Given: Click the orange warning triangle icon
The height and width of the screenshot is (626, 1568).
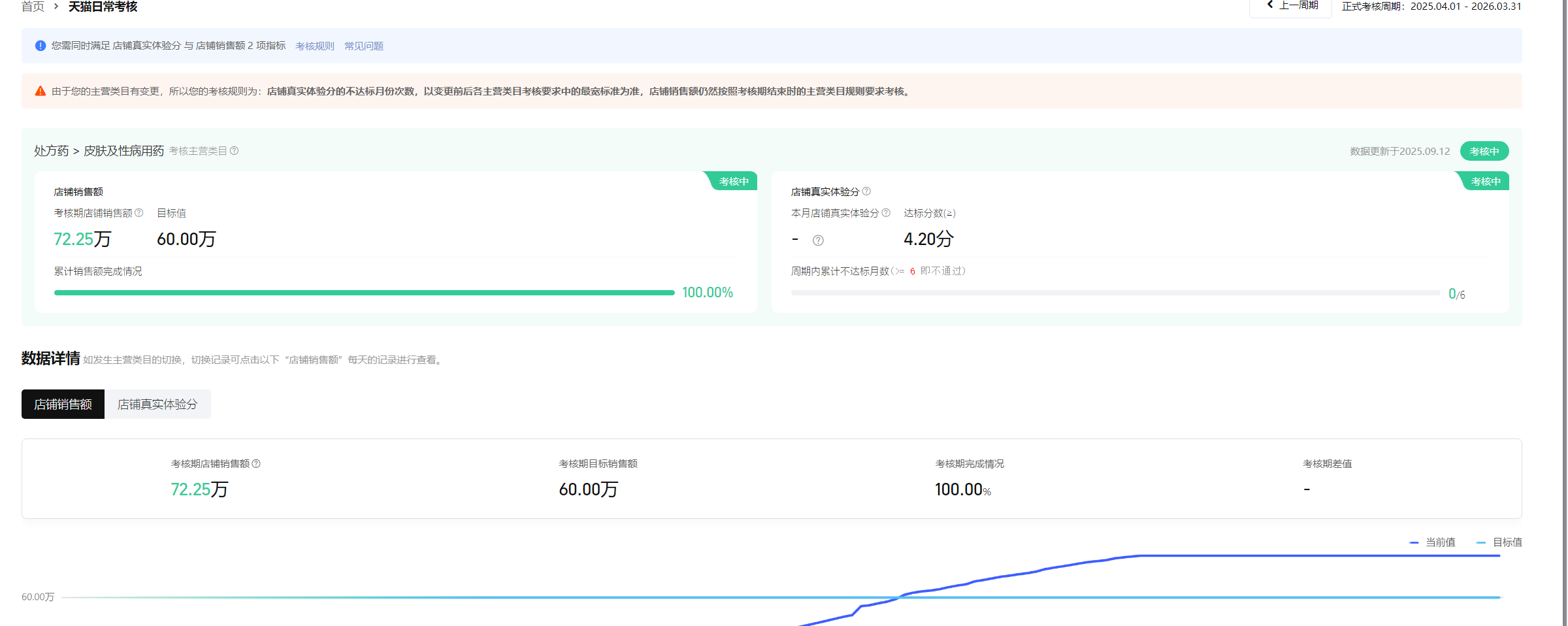Looking at the screenshot, I should click(41, 91).
